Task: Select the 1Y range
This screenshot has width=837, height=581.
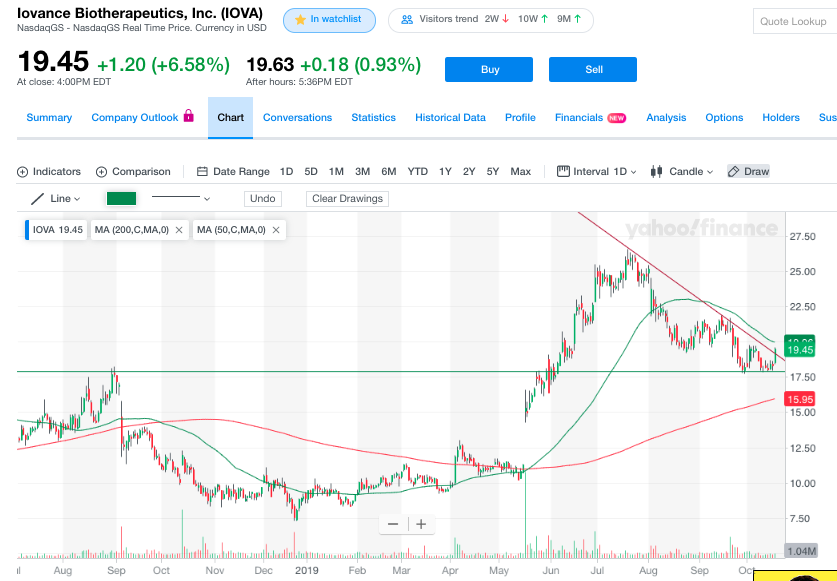Action: (445, 171)
